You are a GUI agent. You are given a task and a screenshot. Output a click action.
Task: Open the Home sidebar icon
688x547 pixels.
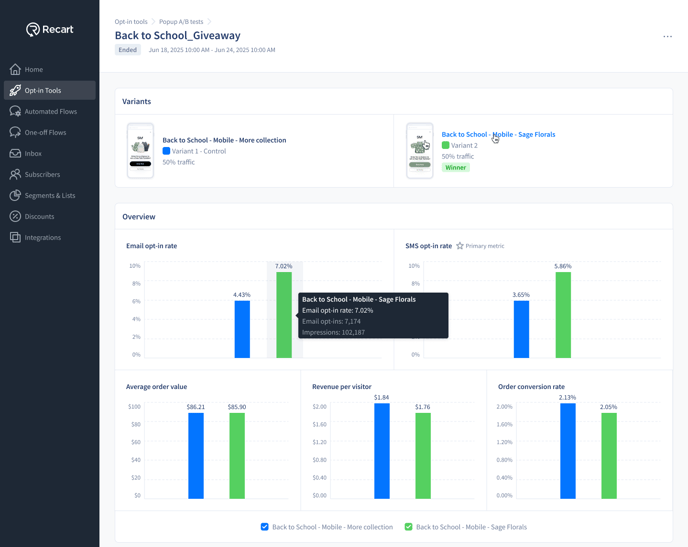click(15, 69)
